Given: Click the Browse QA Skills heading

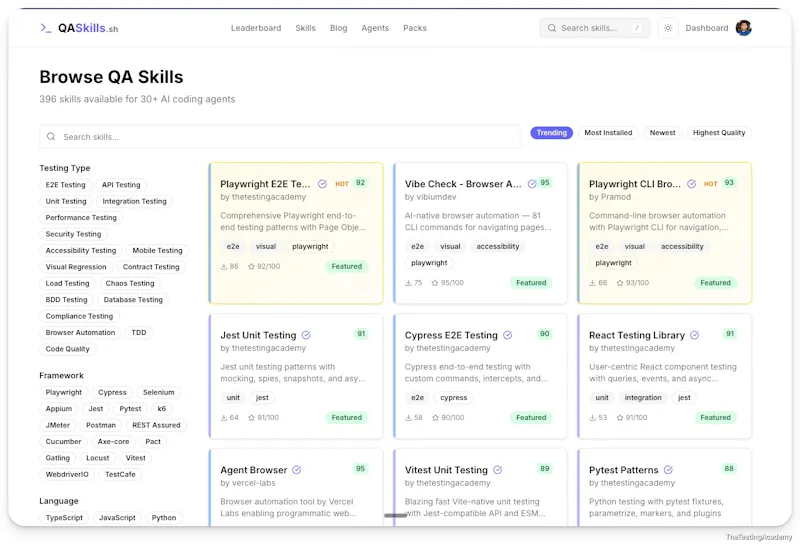Looking at the screenshot, I should 111,77.
